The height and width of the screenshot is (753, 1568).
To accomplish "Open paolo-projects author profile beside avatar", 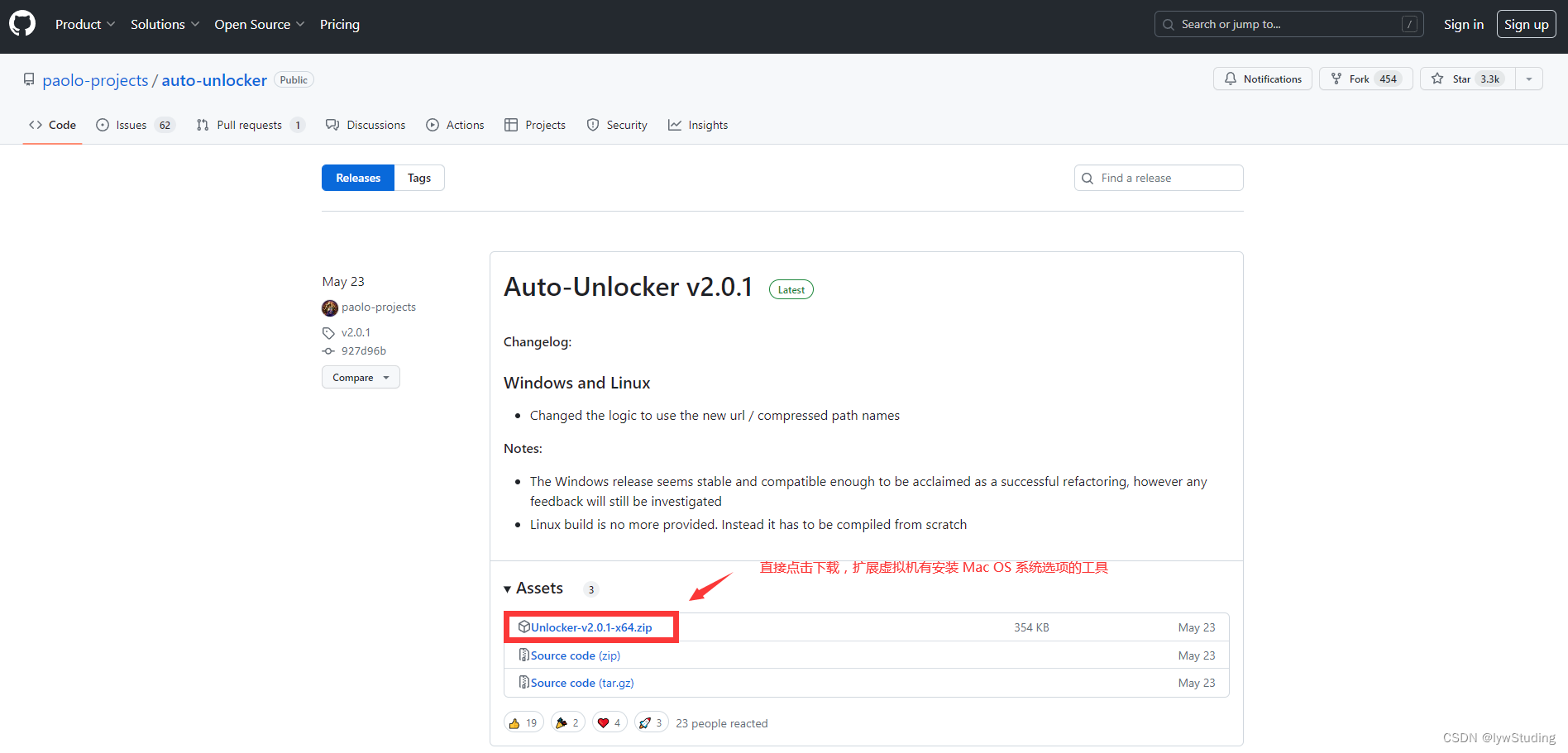I will 379,307.
